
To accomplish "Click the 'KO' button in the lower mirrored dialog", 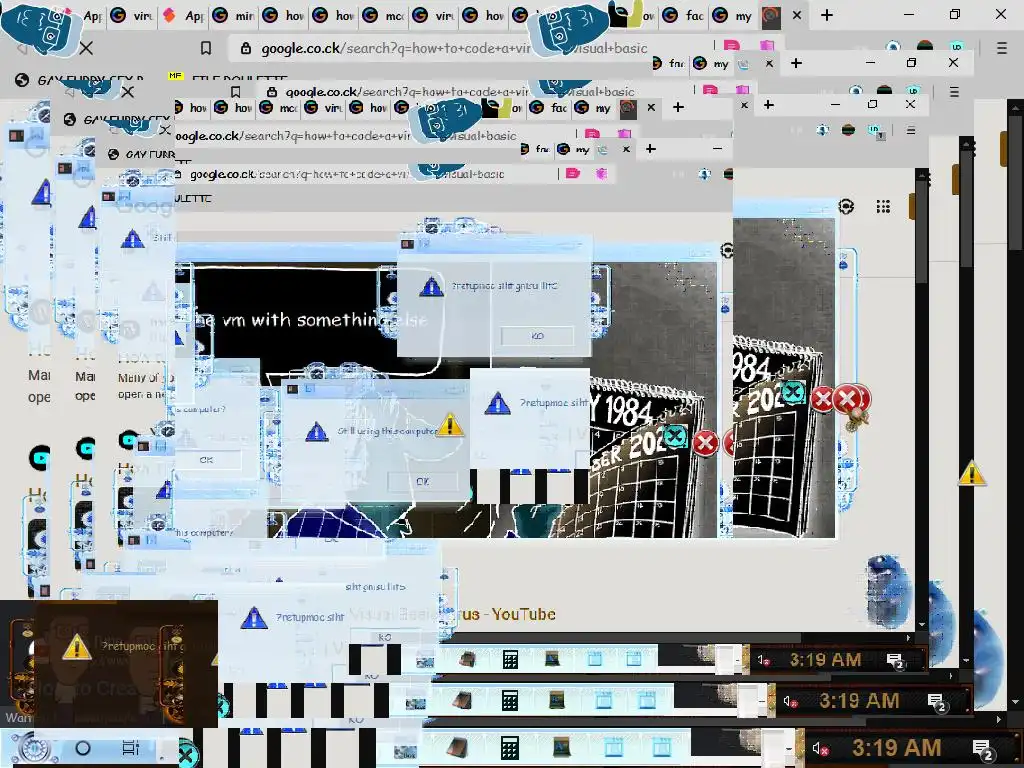I will click(385, 637).
